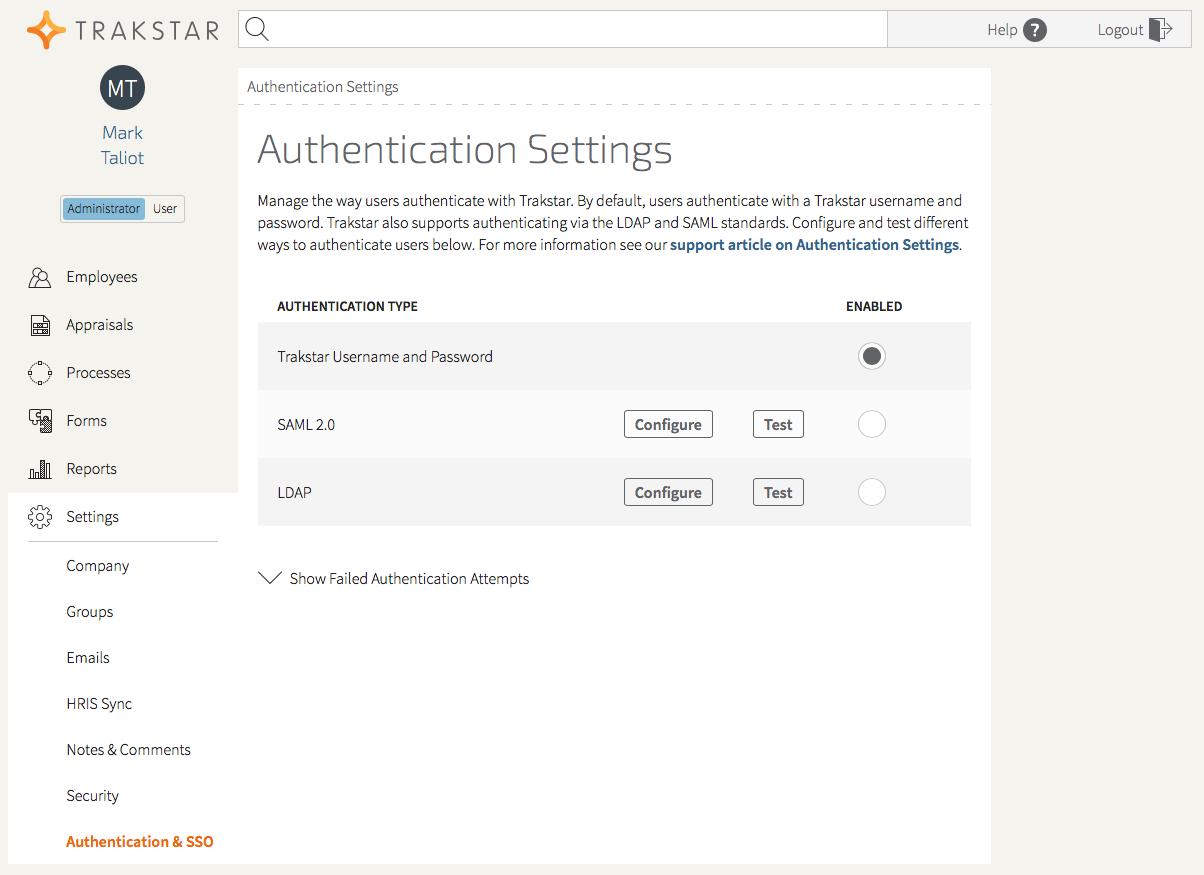
Task: Open support article on Authentication Settings link
Action: click(814, 244)
